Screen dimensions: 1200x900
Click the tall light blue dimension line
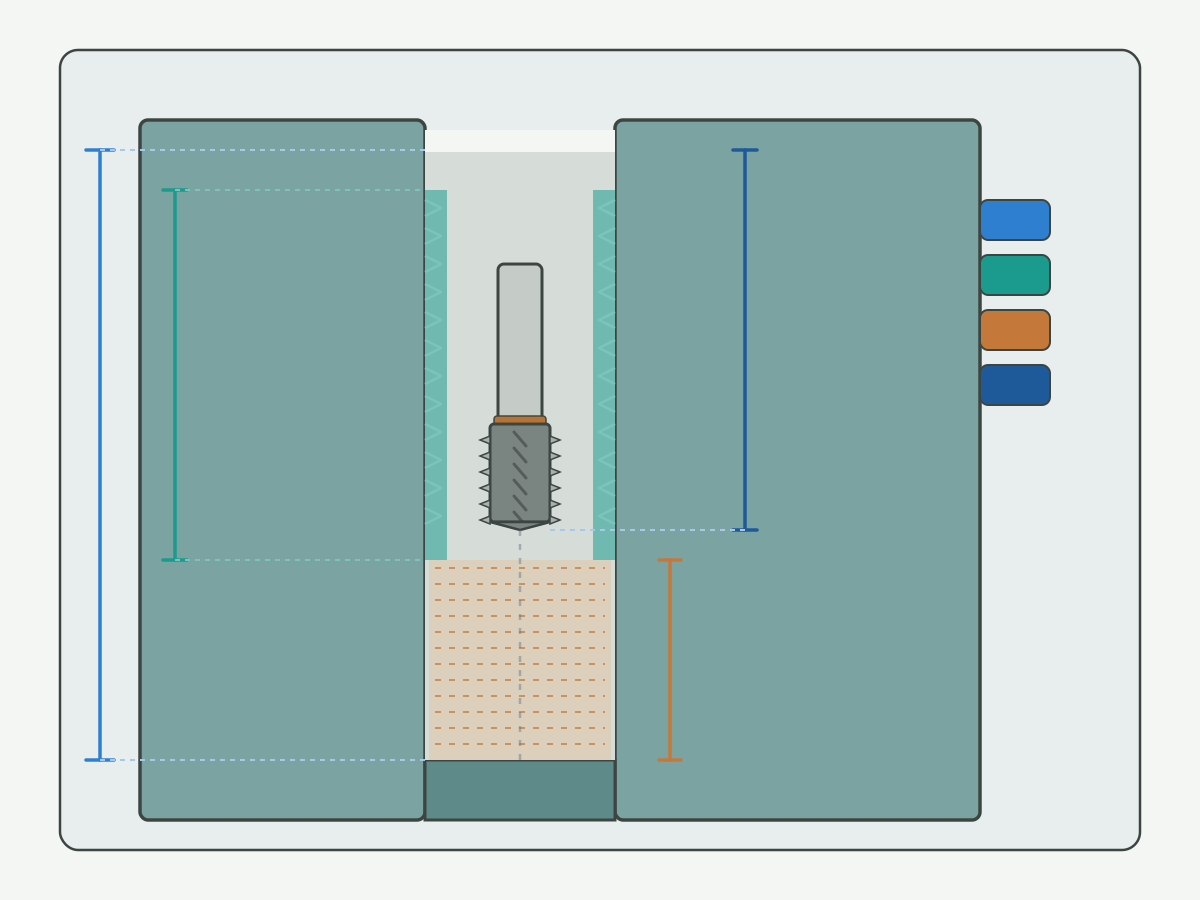[100, 455]
